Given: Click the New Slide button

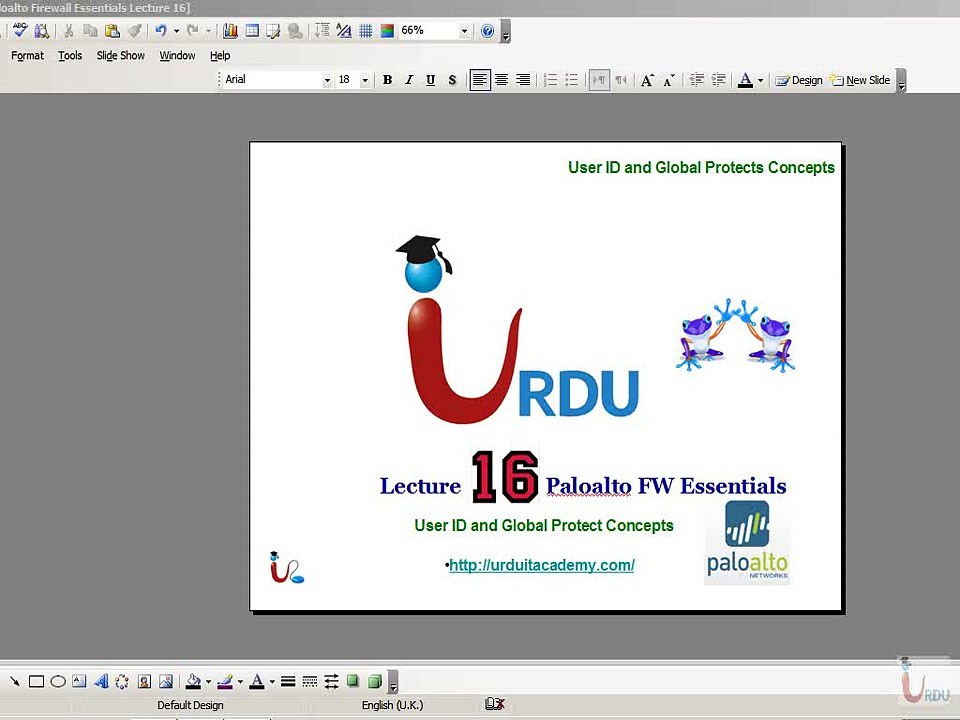Looking at the screenshot, I should (x=860, y=80).
